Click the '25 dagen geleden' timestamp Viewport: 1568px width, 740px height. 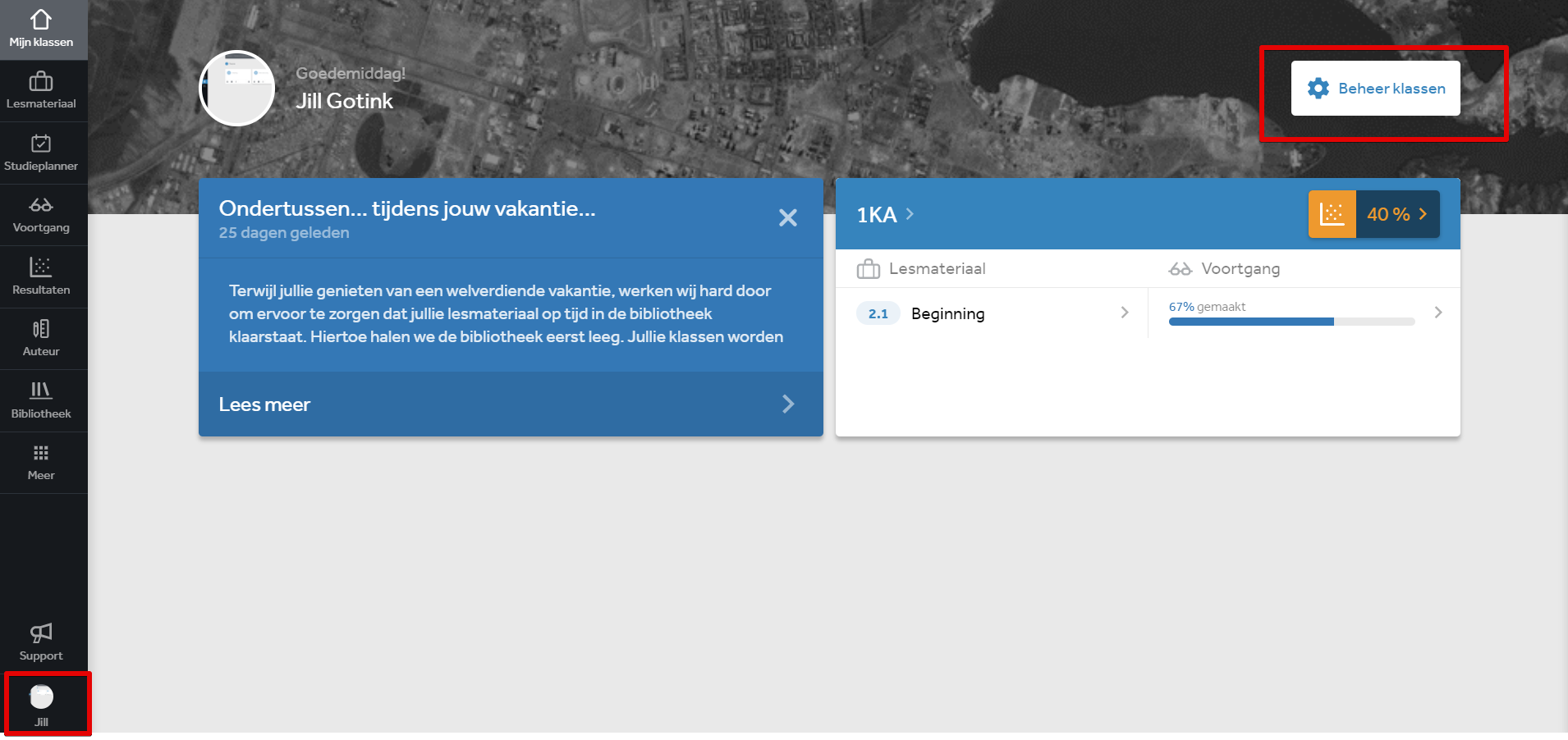[x=284, y=233]
